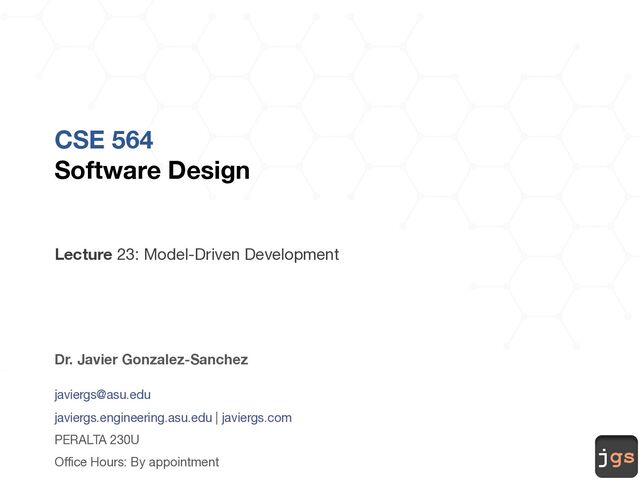The width and height of the screenshot is (640, 480).
Task: Open the javiergs@asu.edu email link
Action: coord(102,395)
